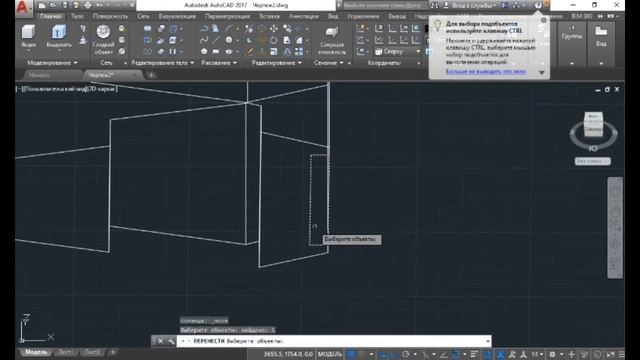Image resolution: width=640 pixels, height=360 pixels.
Task: Switch to the Поверхность ribbon tab
Action: point(110,16)
